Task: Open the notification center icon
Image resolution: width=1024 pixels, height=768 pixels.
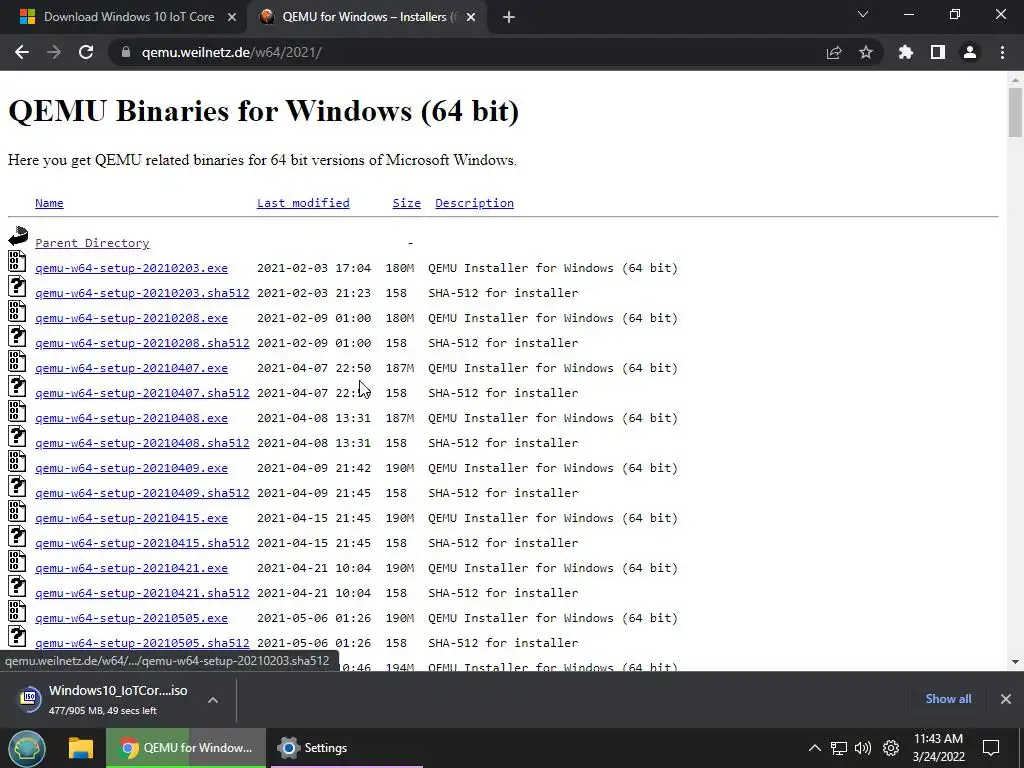Action: click(x=991, y=748)
